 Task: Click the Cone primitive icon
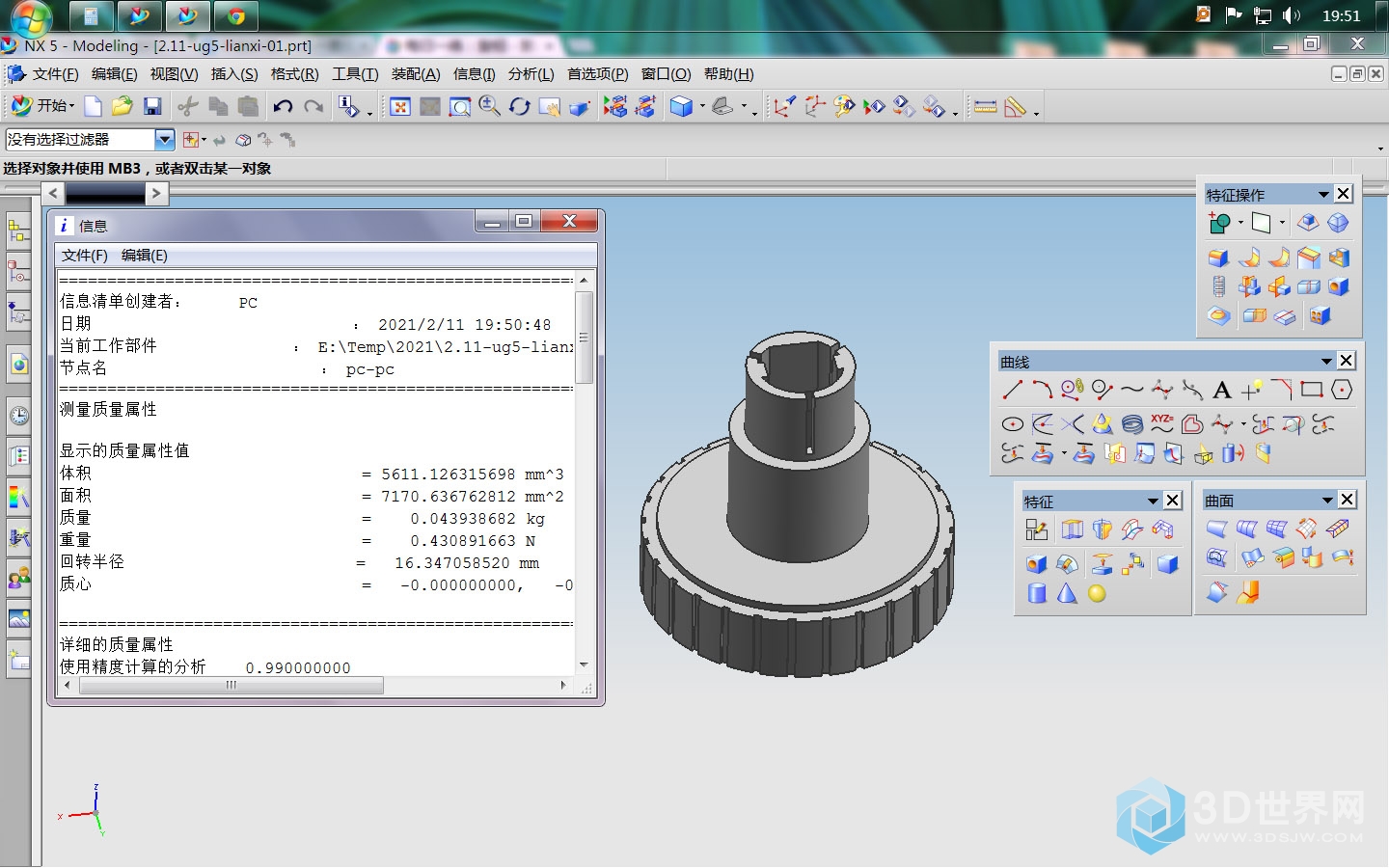coord(1067,593)
